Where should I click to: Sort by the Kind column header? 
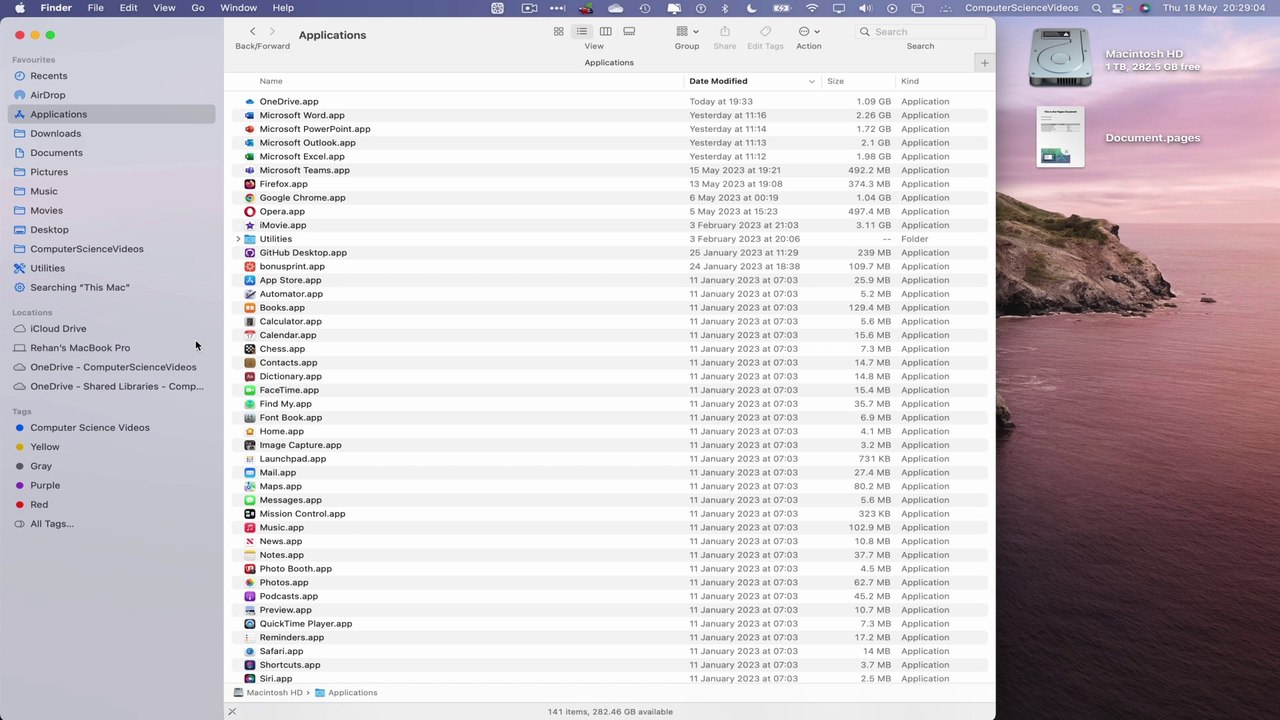coord(910,81)
